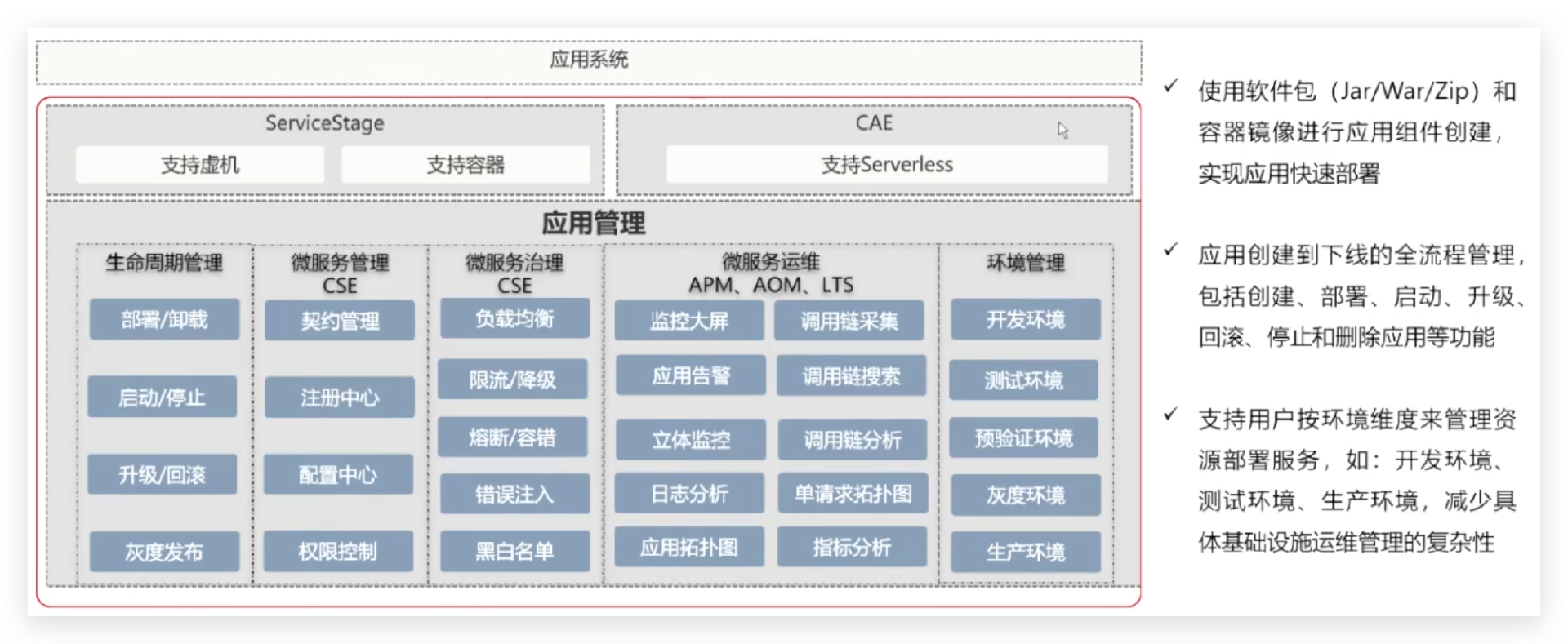Click the 生命周期管理 column header

[164, 263]
